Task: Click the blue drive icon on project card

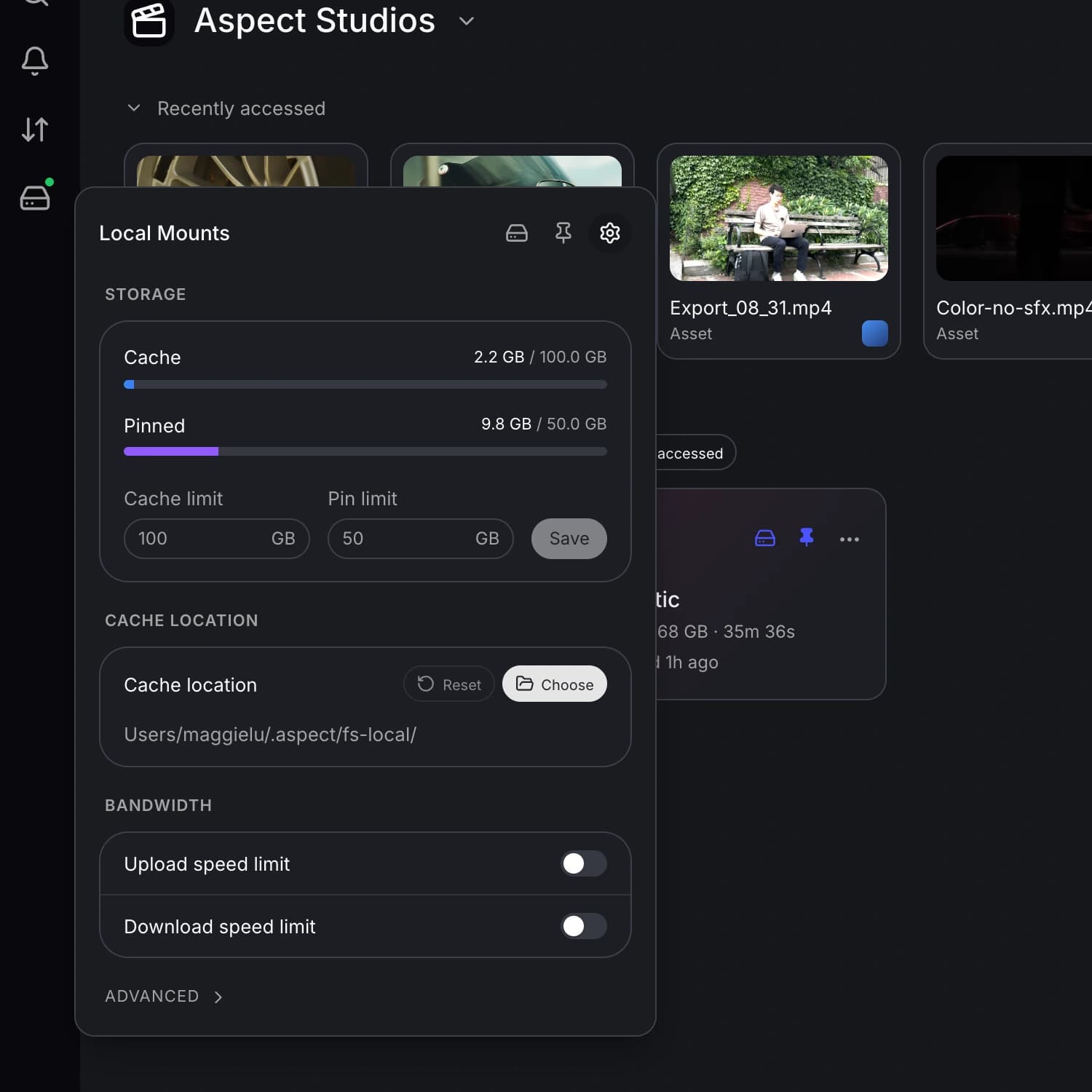Action: pyautogui.click(x=765, y=539)
